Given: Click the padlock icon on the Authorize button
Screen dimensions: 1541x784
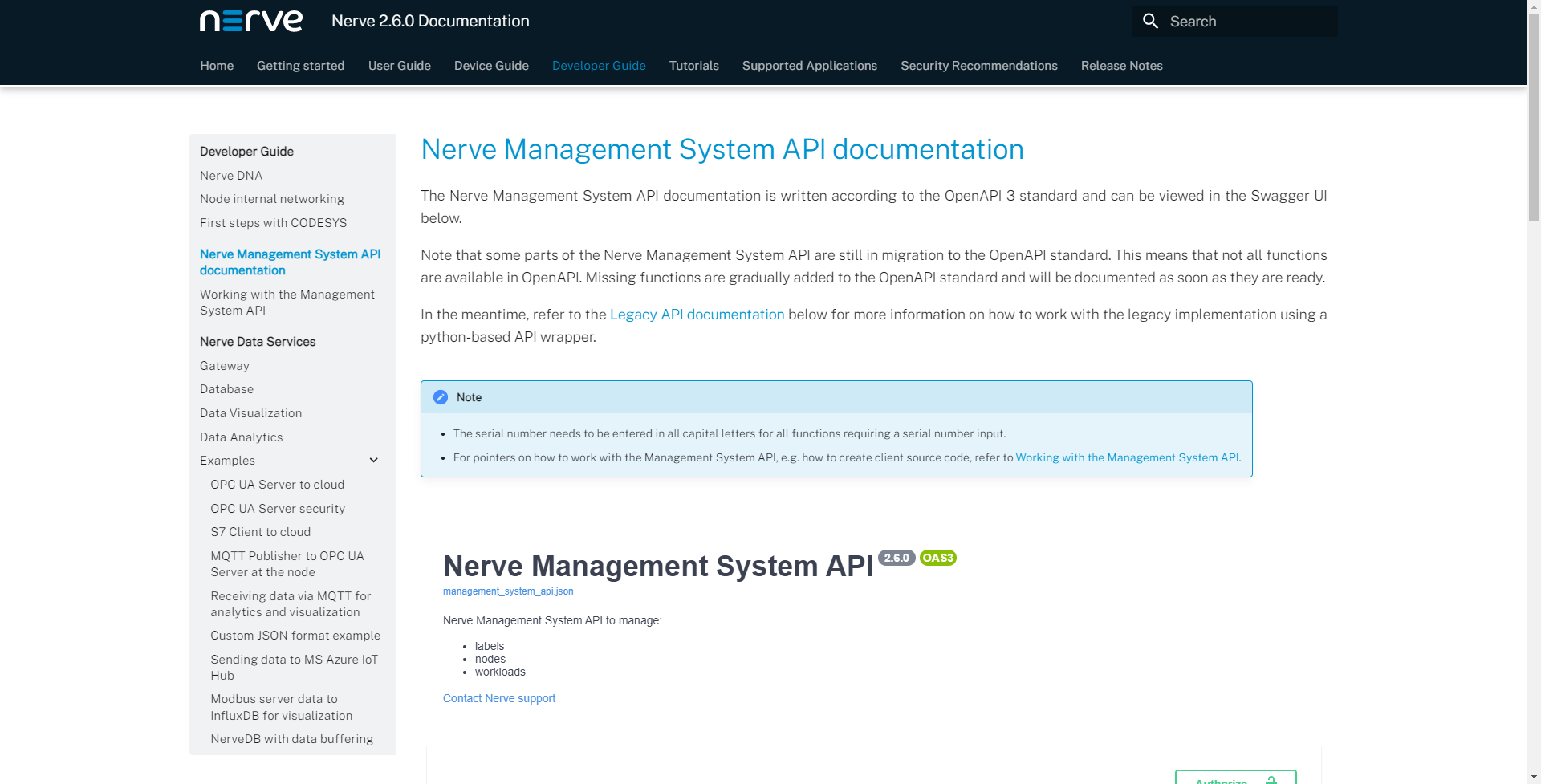Looking at the screenshot, I should click(x=1272, y=779).
